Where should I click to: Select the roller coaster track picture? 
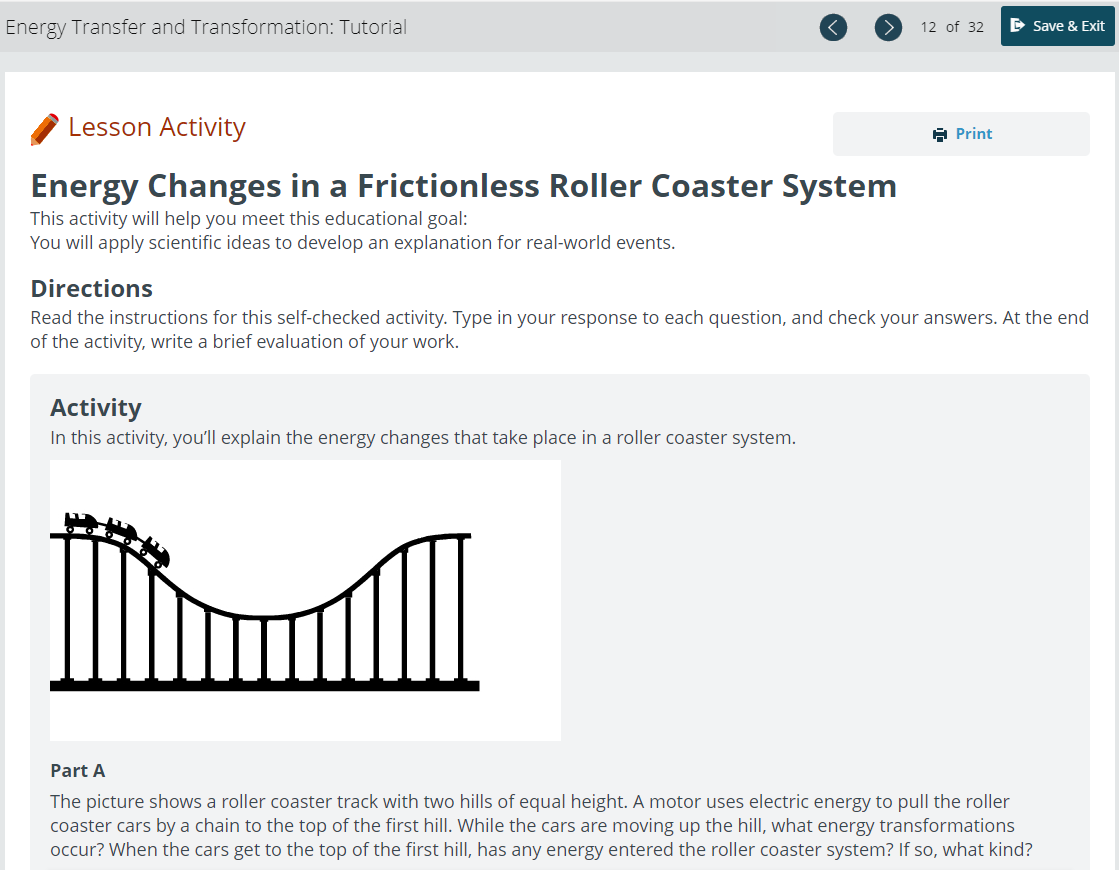click(x=305, y=600)
